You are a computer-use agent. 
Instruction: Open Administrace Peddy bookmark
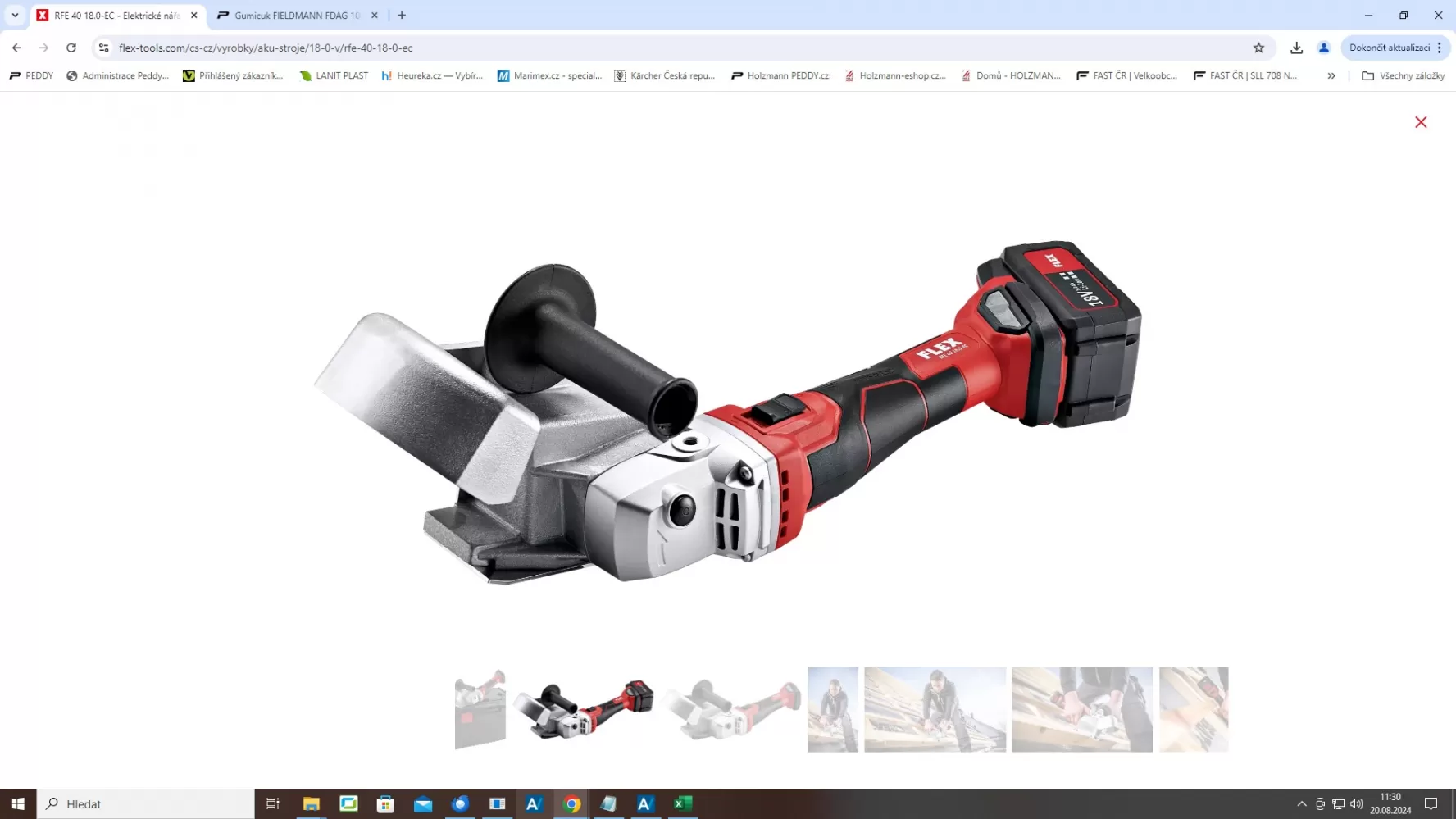(117, 75)
